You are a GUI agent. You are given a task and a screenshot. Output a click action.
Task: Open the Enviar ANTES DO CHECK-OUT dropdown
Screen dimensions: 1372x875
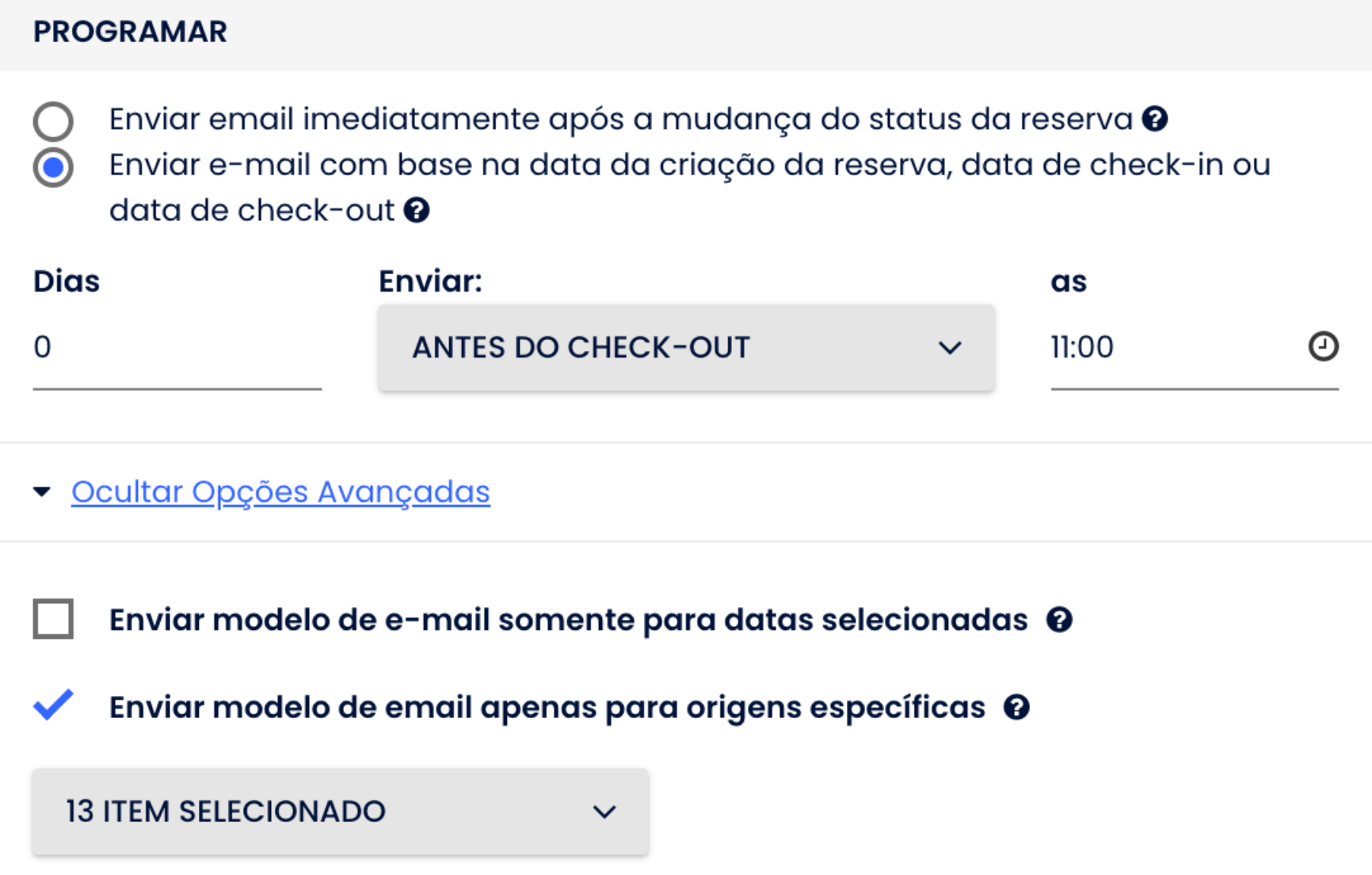click(x=686, y=347)
